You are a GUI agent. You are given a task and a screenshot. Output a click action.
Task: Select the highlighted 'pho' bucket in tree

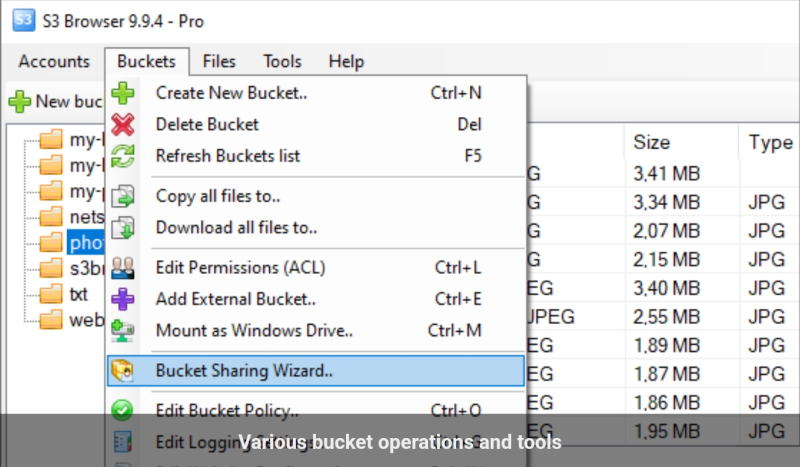pos(86,242)
